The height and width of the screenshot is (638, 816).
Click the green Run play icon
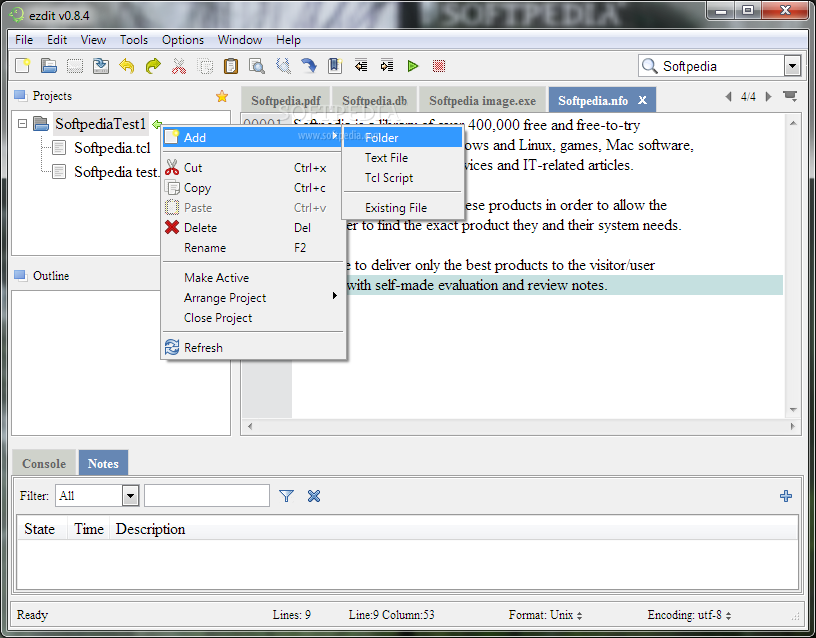[413, 66]
